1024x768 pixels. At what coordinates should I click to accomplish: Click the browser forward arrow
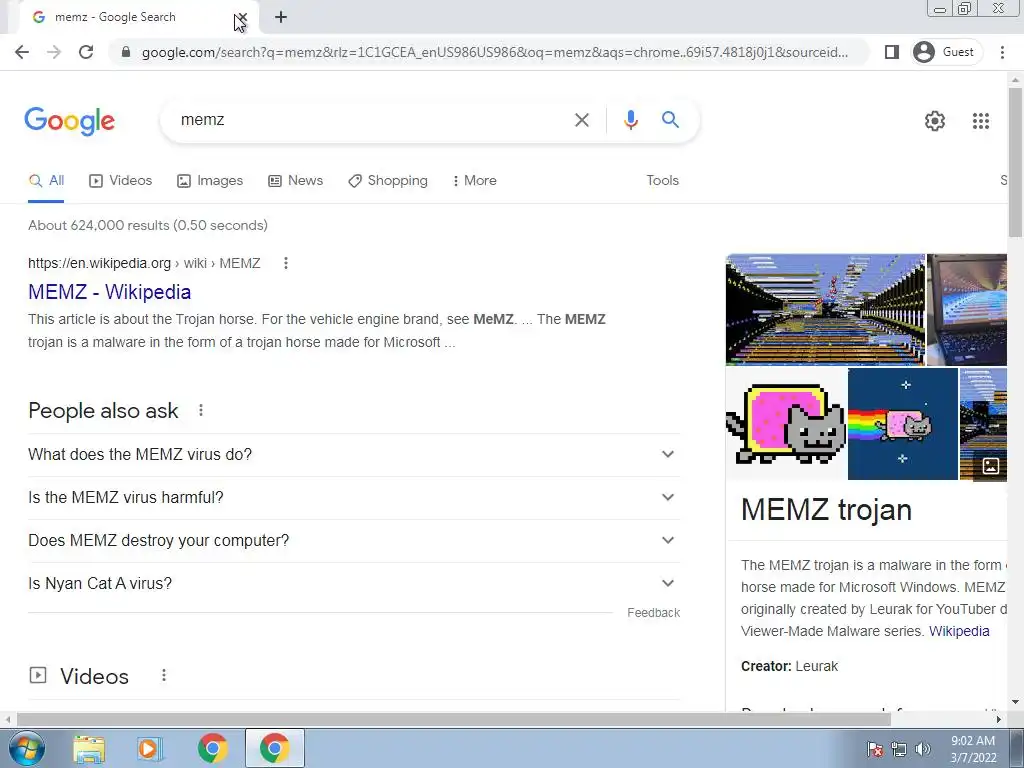coord(54,52)
